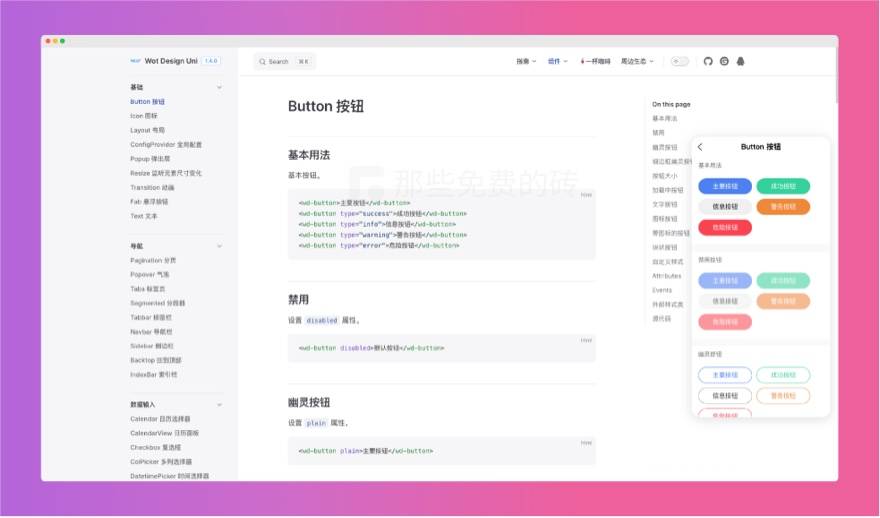This screenshot has height=518, width=880.
Task: Tap the green outlined plain 成功按钮
Action: [783, 375]
